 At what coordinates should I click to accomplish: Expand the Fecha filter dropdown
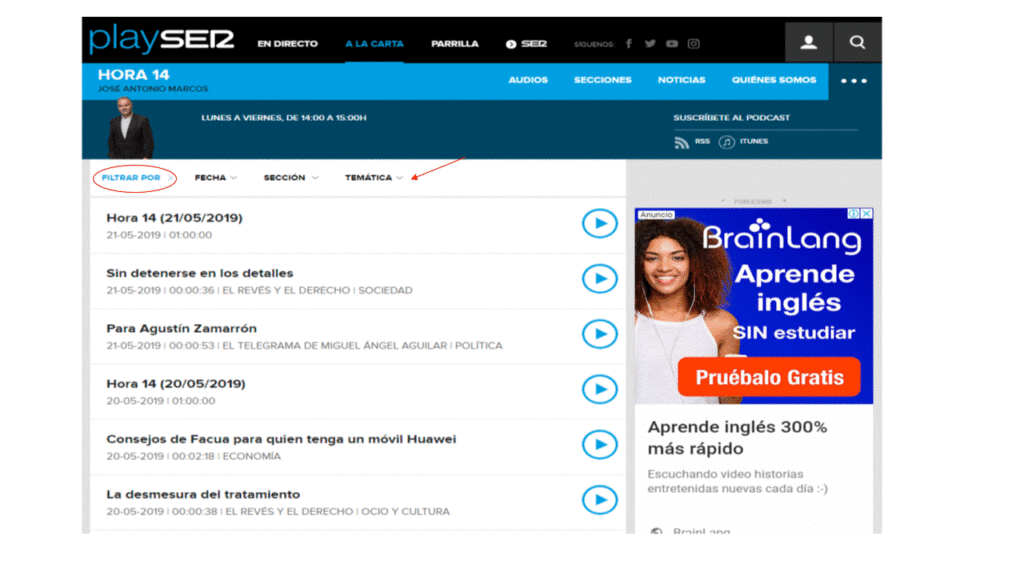[216, 178]
